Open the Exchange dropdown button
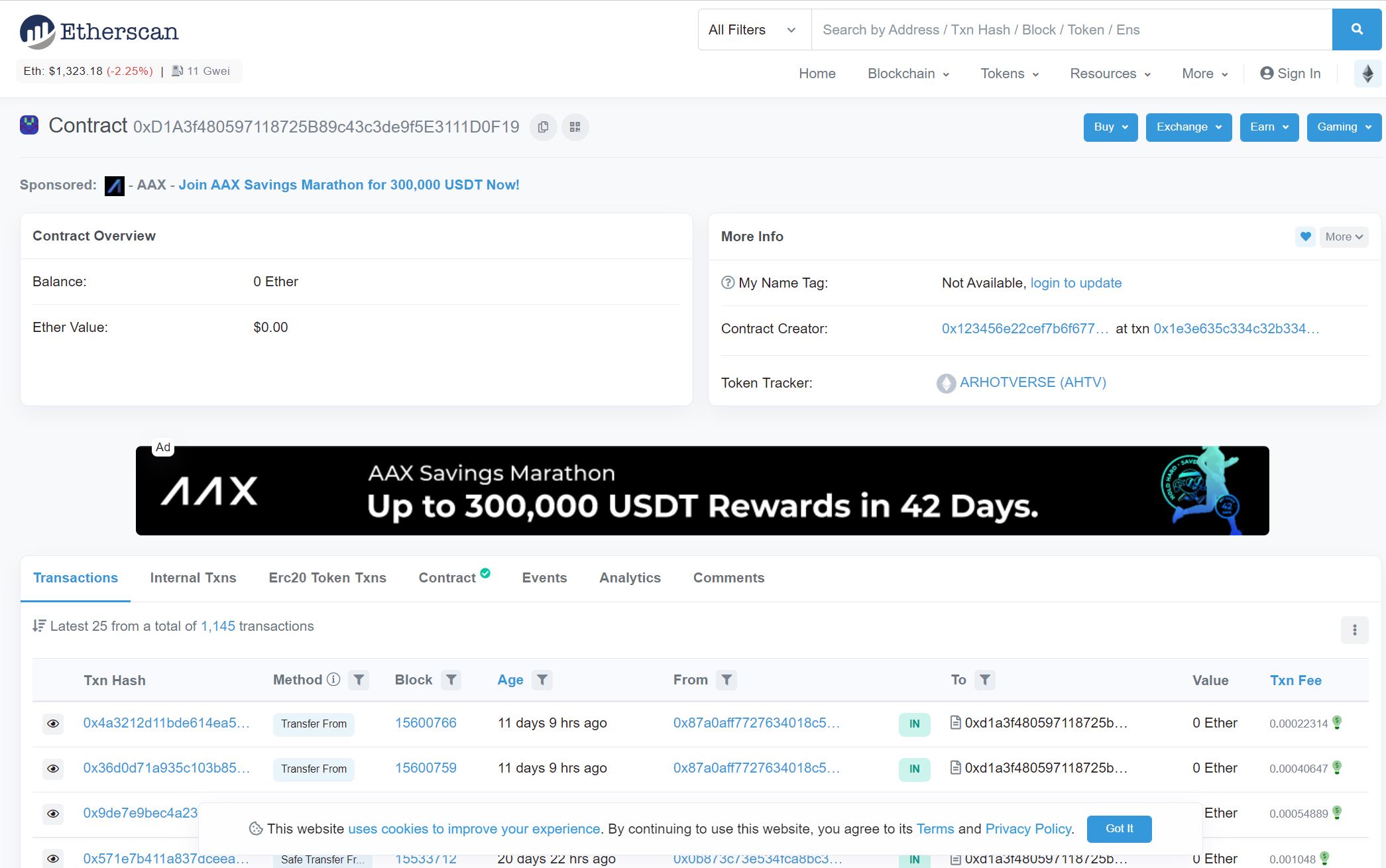Screen dimensions: 1386x868 [1188, 127]
